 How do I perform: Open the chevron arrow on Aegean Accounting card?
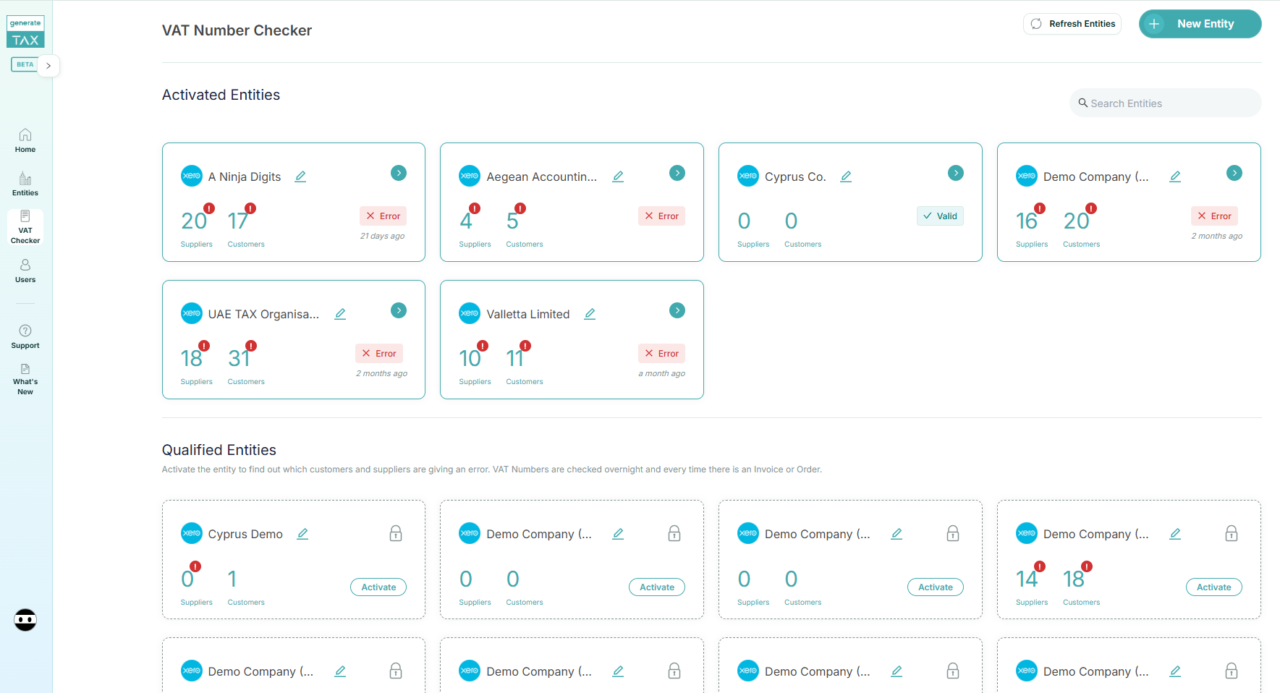point(677,172)
